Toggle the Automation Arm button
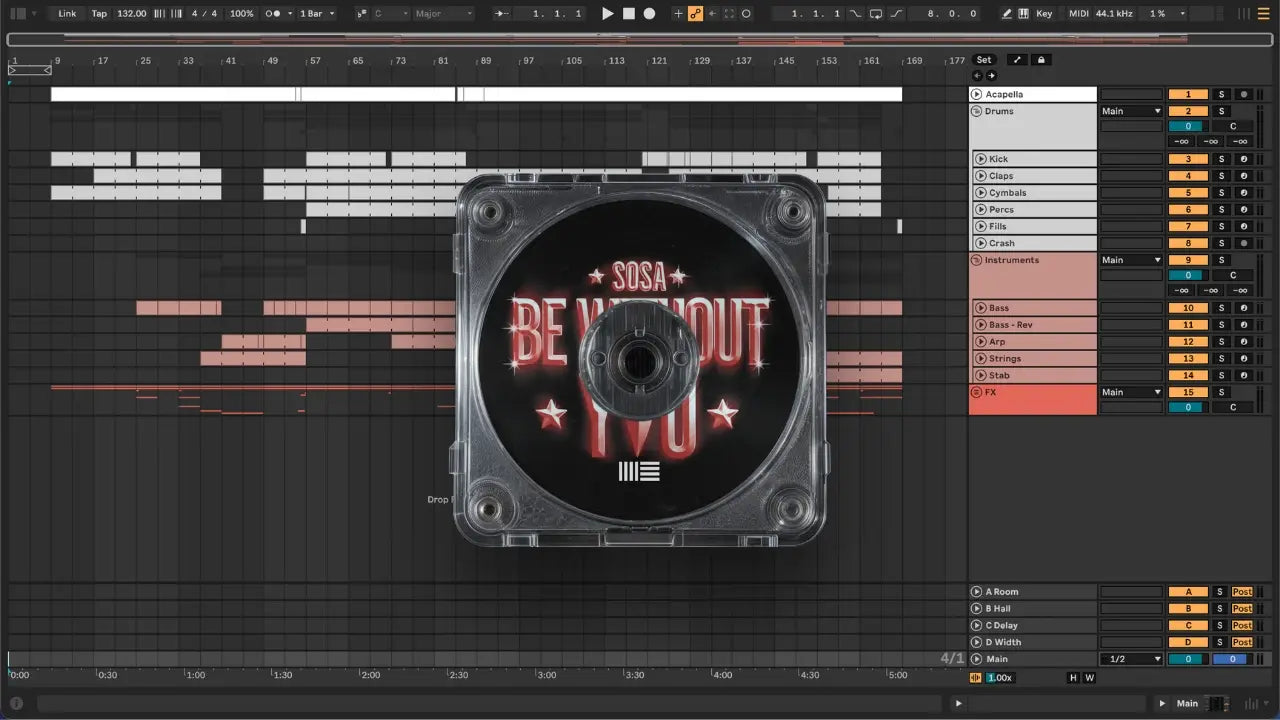The height and width of the screenshot is (720, 1280). [x=695, y=14]
